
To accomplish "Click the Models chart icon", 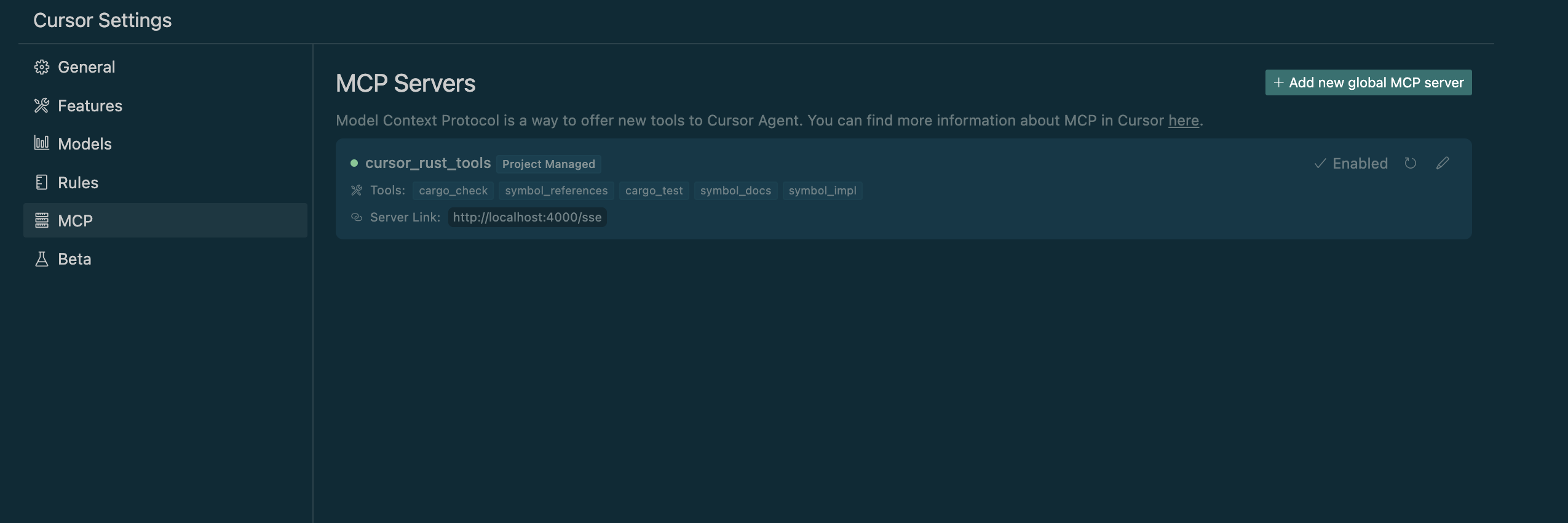I will (42, 143).
